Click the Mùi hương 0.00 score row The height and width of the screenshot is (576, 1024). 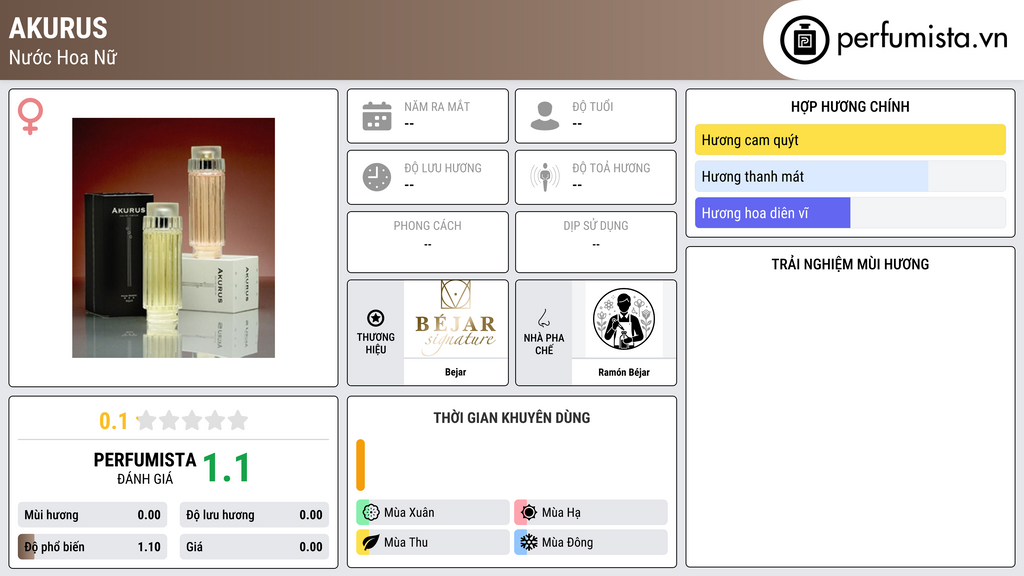coord(92,515)
